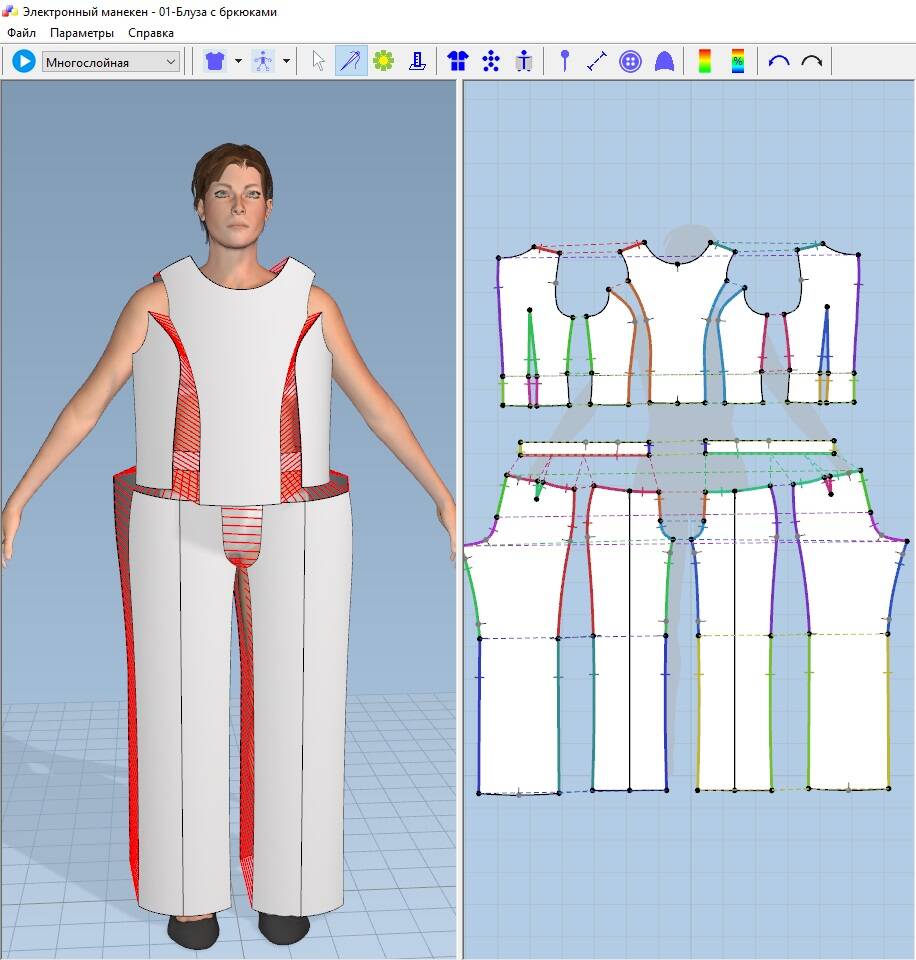The width and height of the screenshot is (916, 960).
Task: Select the arrow pointer tool
Action: point(319,62)
